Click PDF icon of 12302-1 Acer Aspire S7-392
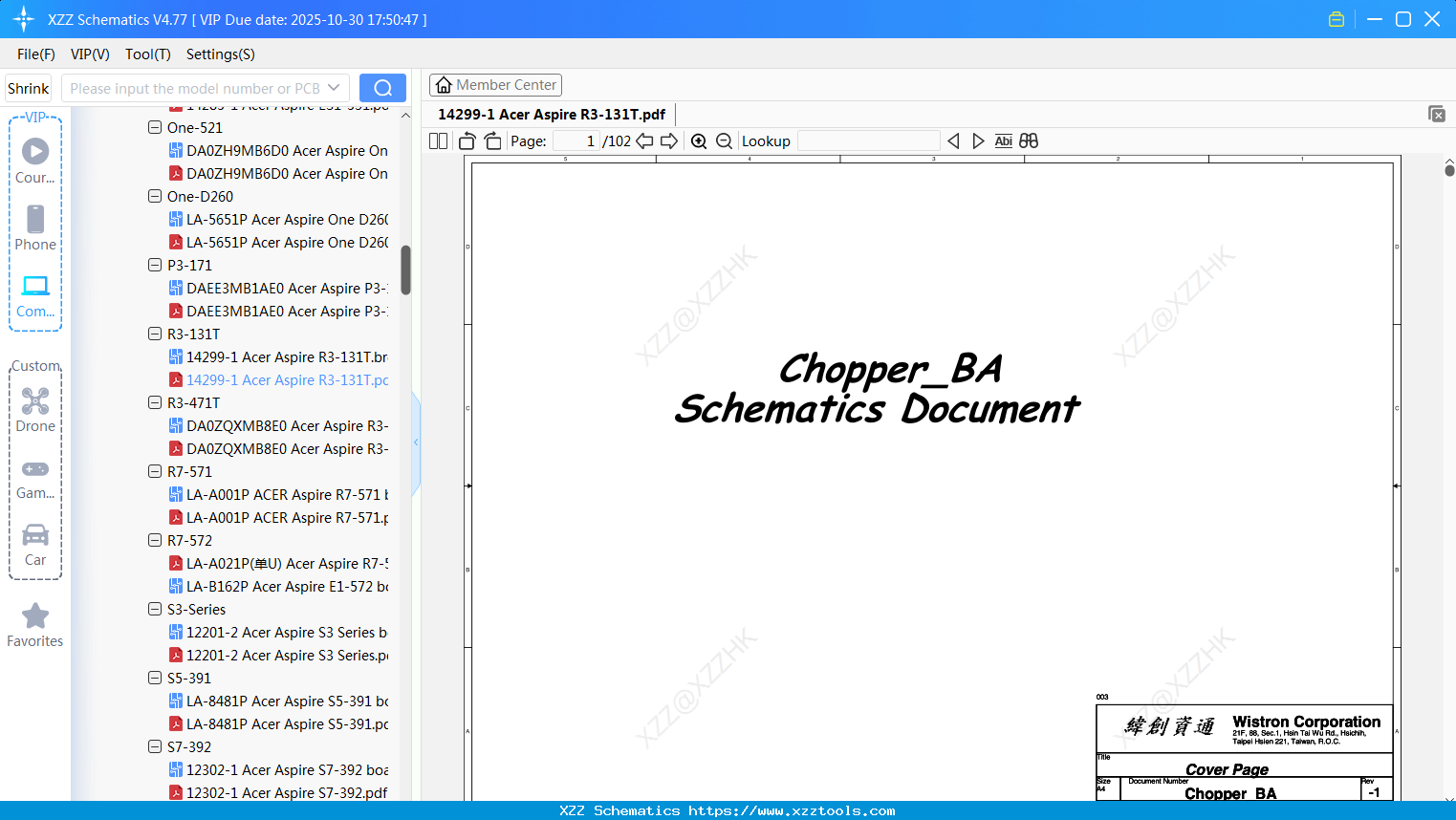The height and width of the screenshot is (820, 1456). pos(176,792)
